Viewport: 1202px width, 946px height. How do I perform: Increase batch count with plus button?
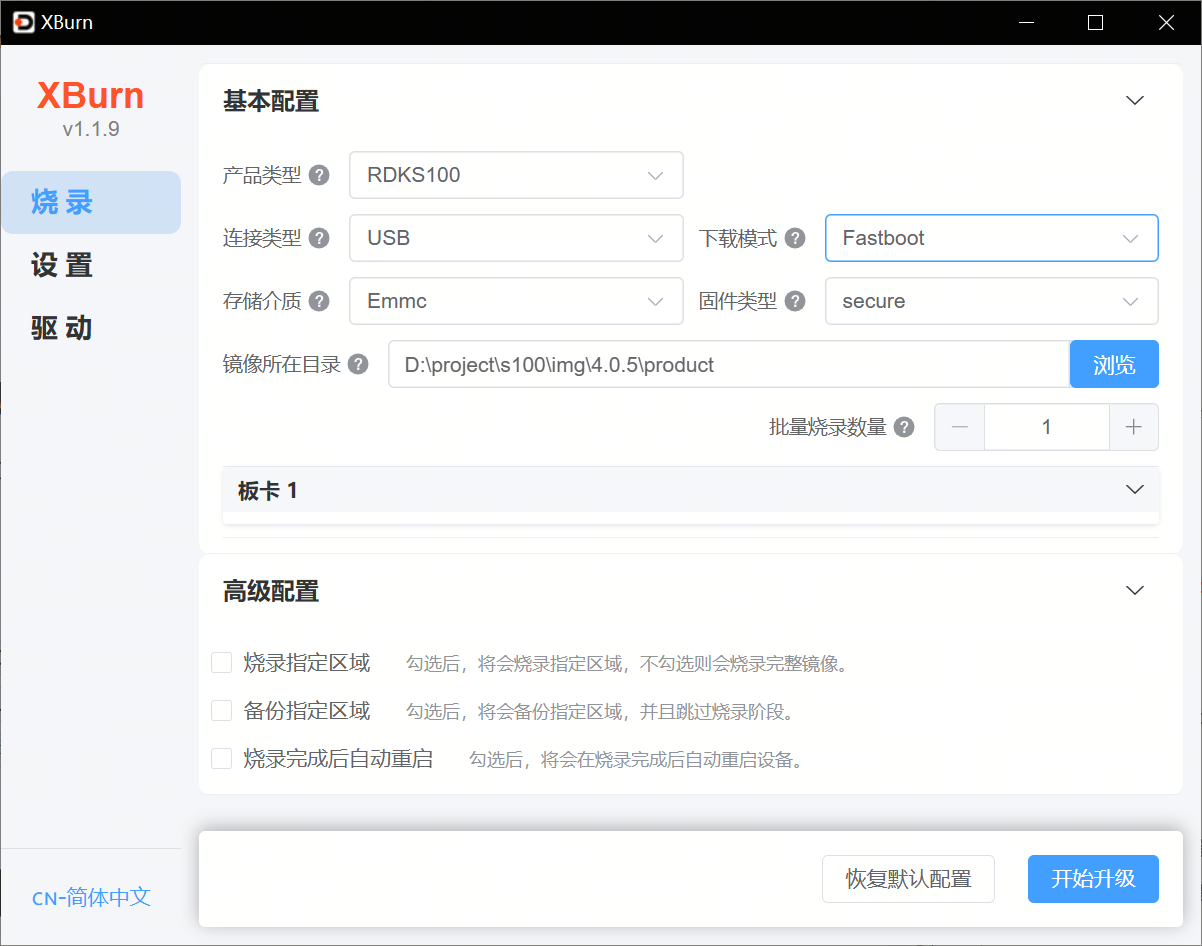click(x=1133, y=427)
